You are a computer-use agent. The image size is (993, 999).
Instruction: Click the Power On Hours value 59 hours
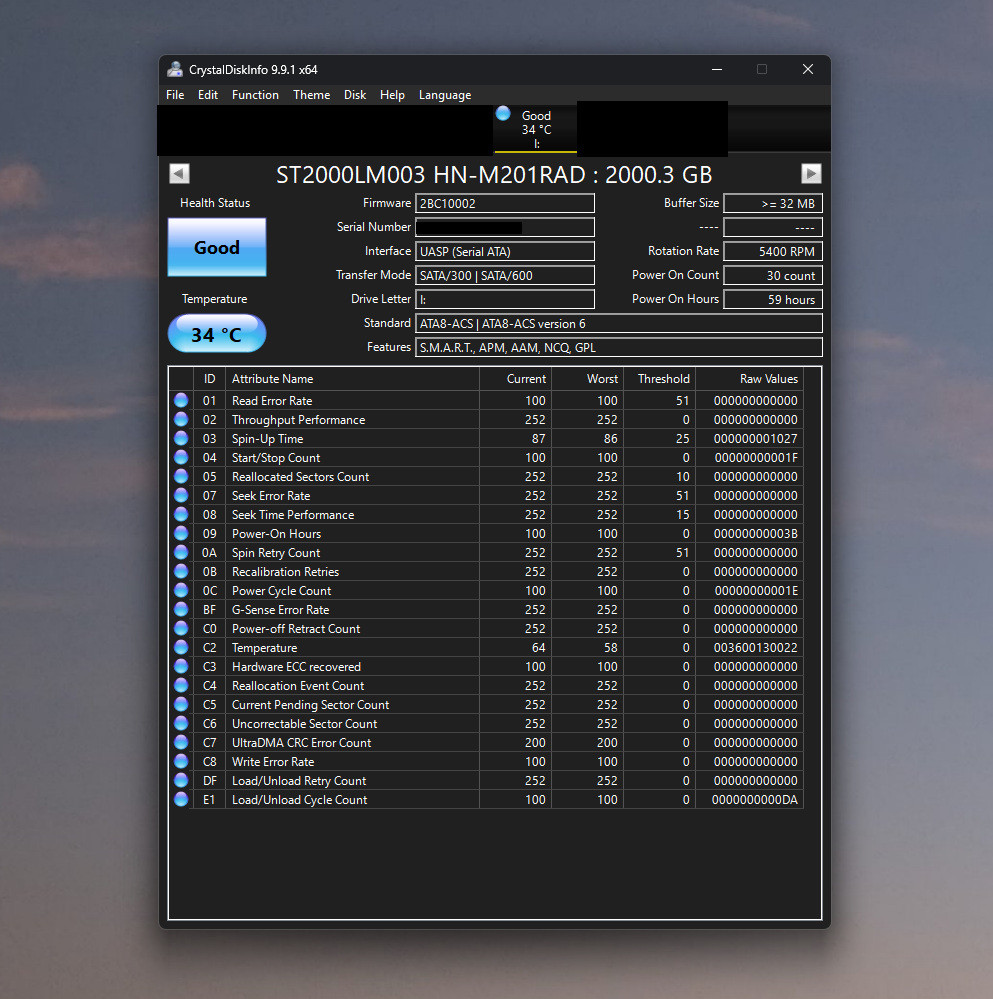pyautogui.click(x=773, y=299)
